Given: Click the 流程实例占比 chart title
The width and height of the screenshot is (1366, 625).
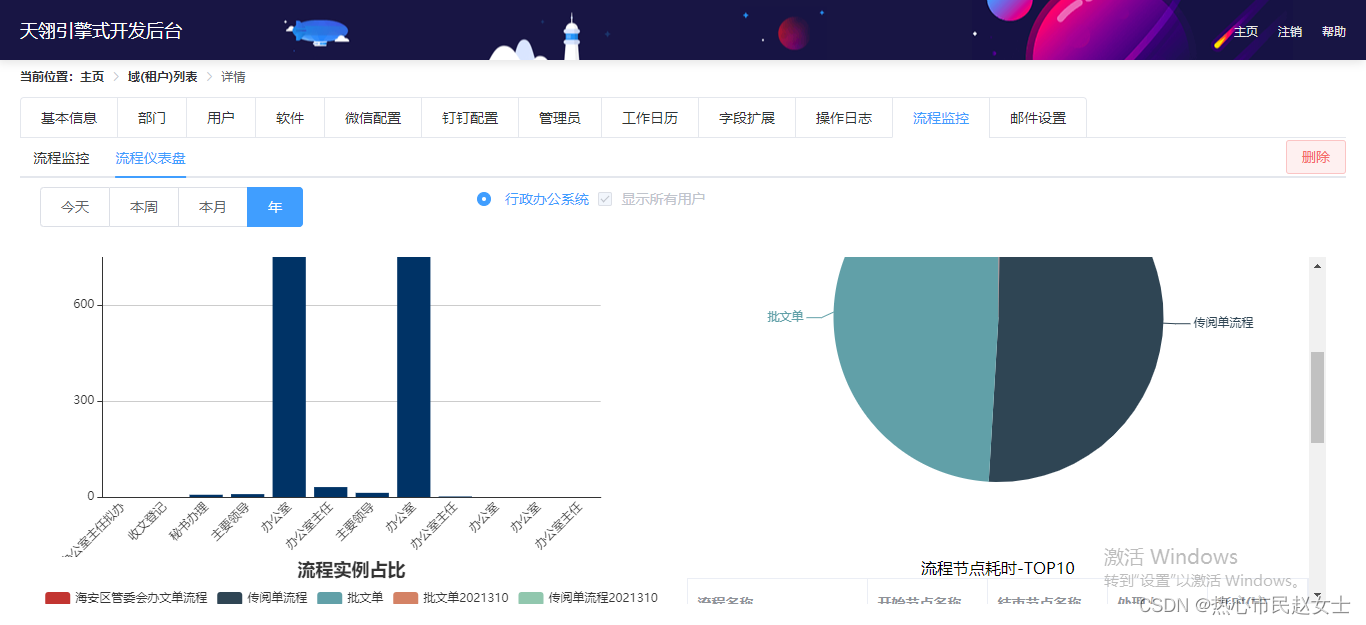Looking at the screenshot, I should pyautogui.click(x=351, y=570).
